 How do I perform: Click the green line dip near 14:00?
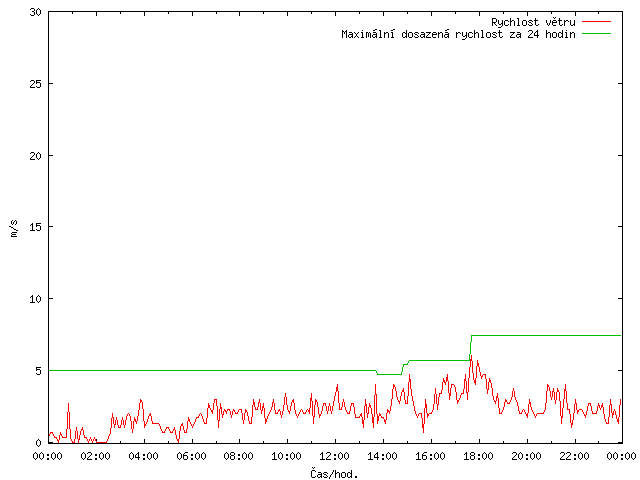389,374
